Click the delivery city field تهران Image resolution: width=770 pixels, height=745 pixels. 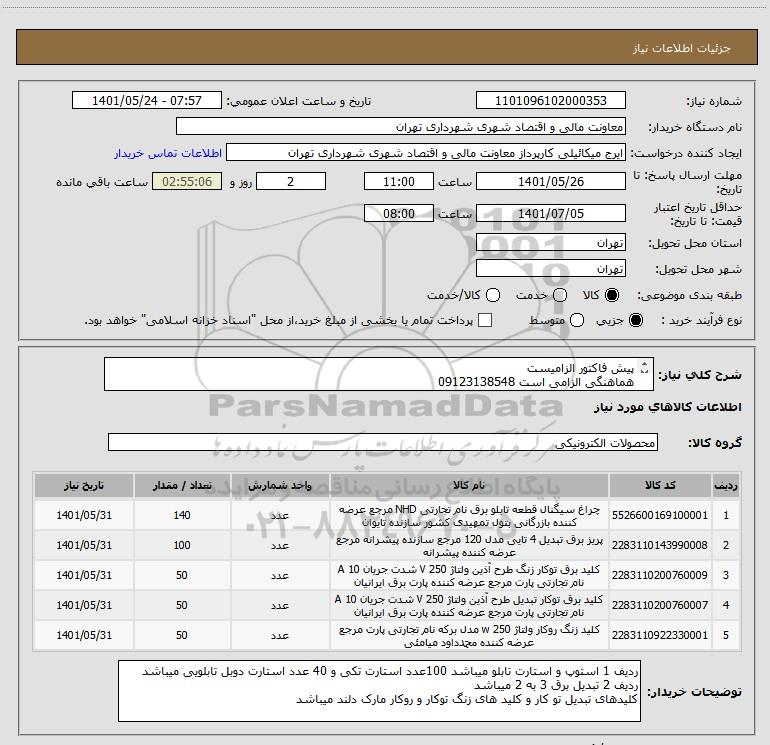click(x=550, y=268)
